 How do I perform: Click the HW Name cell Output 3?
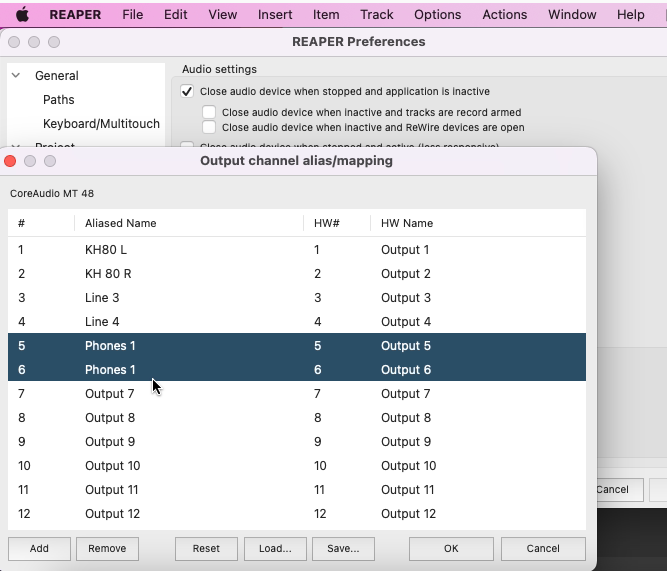(x=406, y=297)
